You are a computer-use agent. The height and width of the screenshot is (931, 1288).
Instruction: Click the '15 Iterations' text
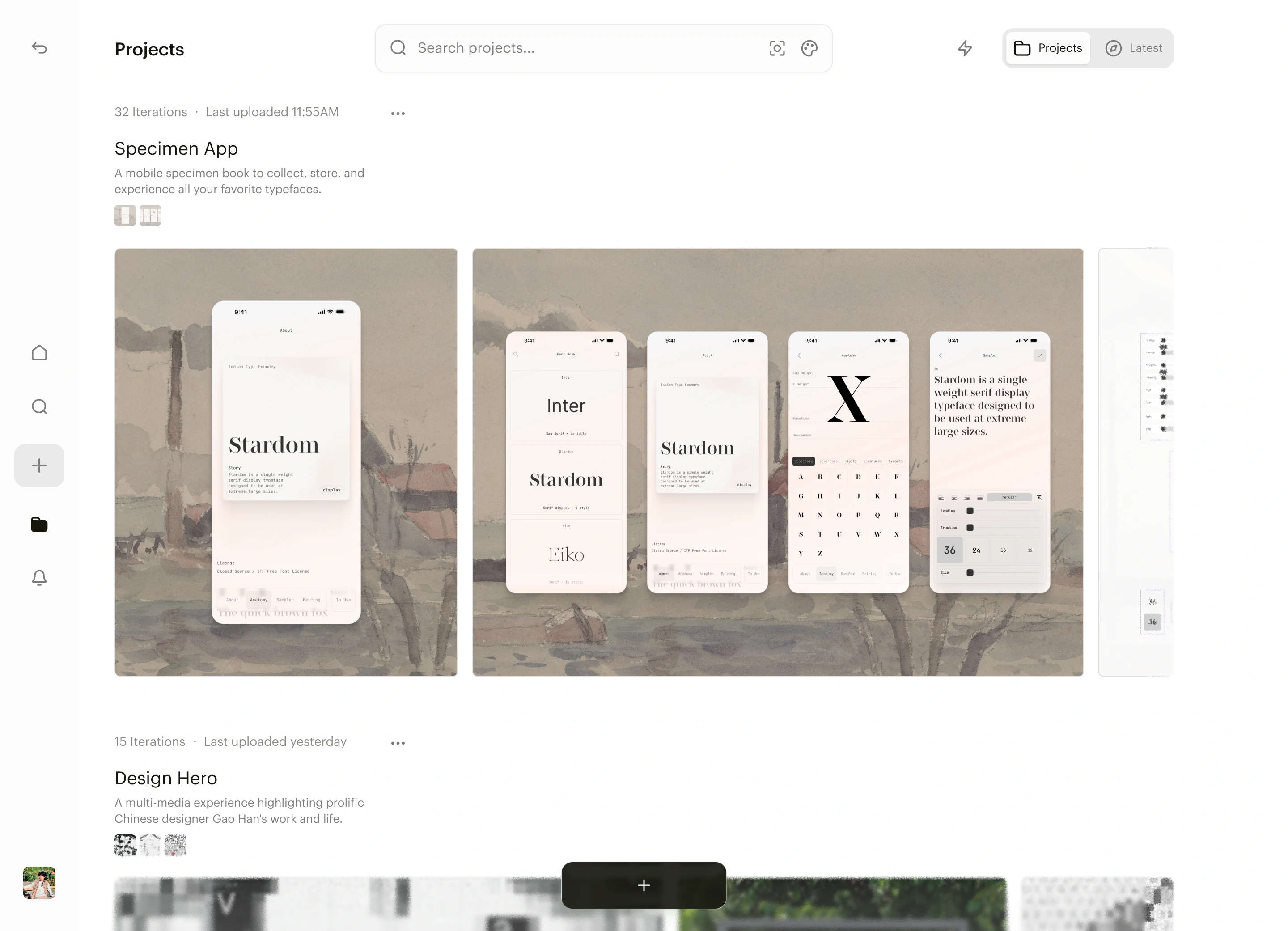[149, 742]
